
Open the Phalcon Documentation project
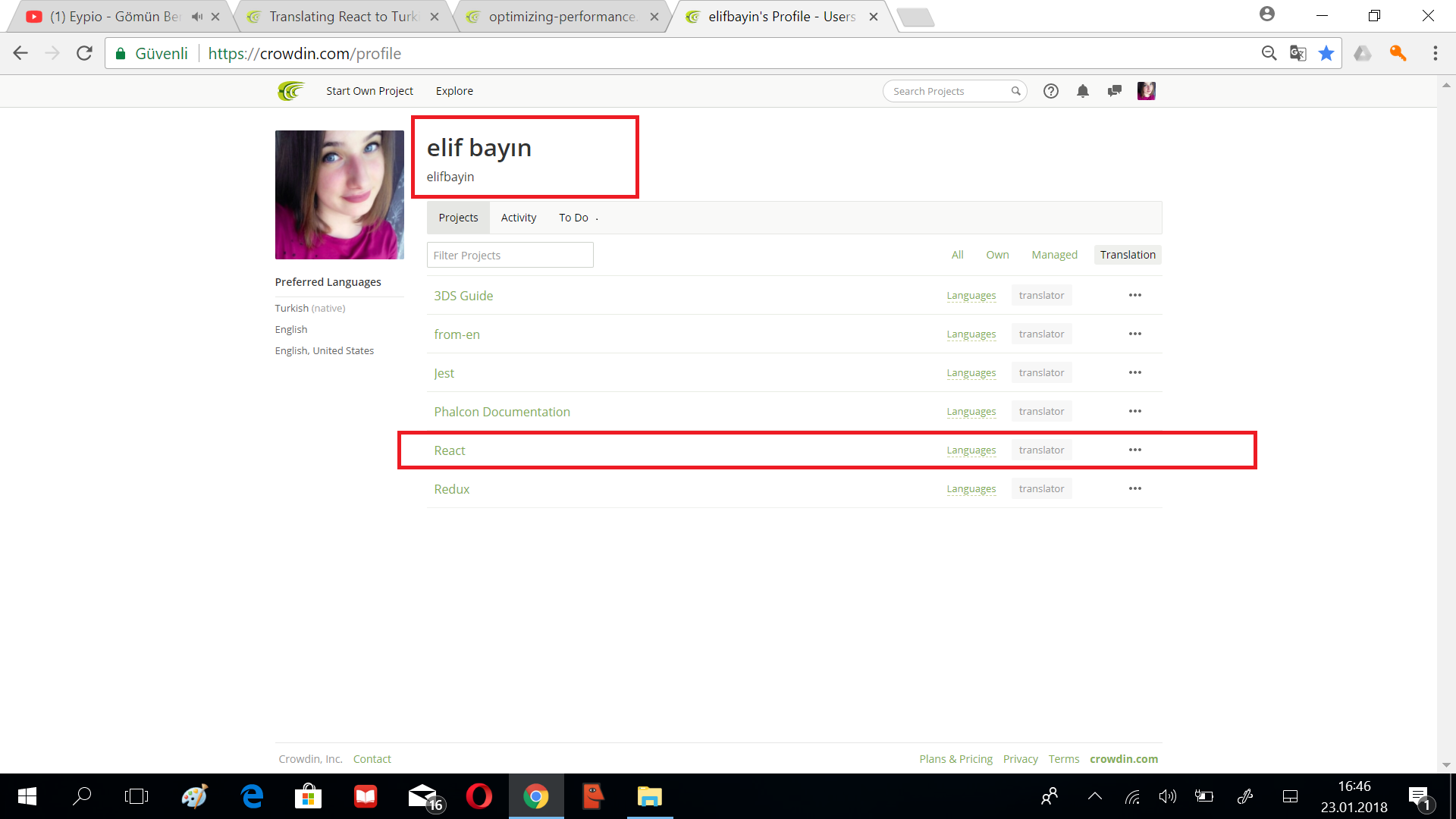coord(502,412)
